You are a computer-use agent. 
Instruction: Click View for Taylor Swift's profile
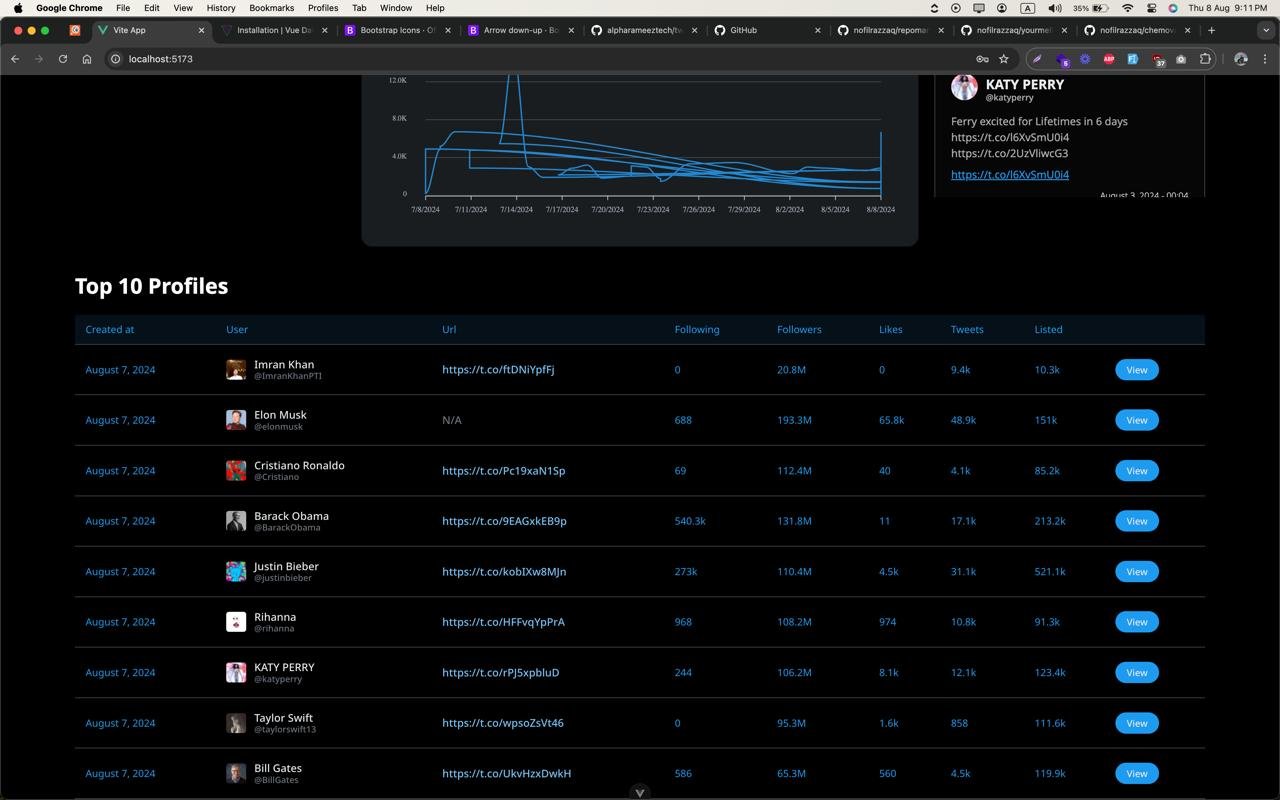pos(1136,722)
